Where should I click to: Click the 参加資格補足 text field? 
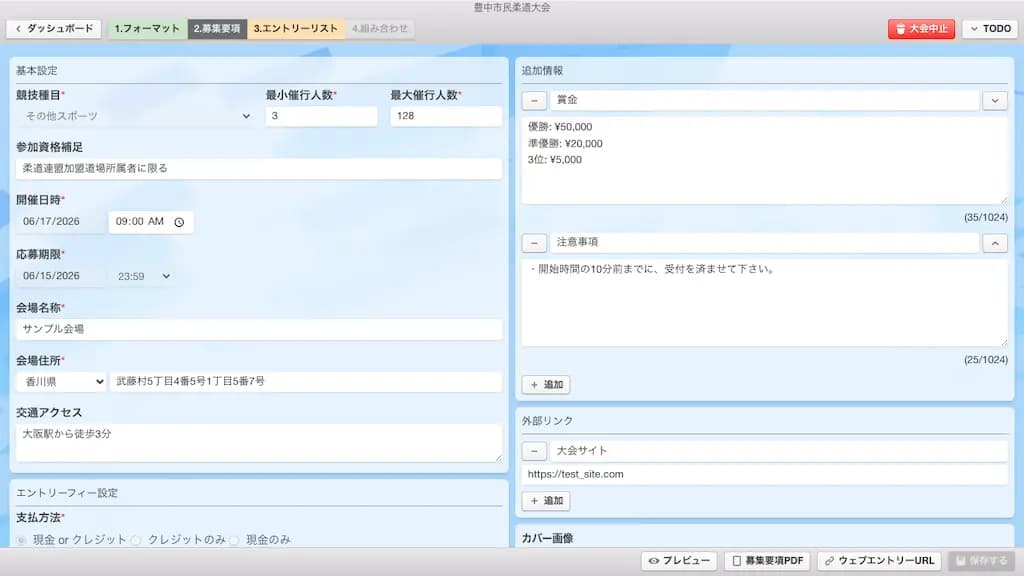point(259,168)
